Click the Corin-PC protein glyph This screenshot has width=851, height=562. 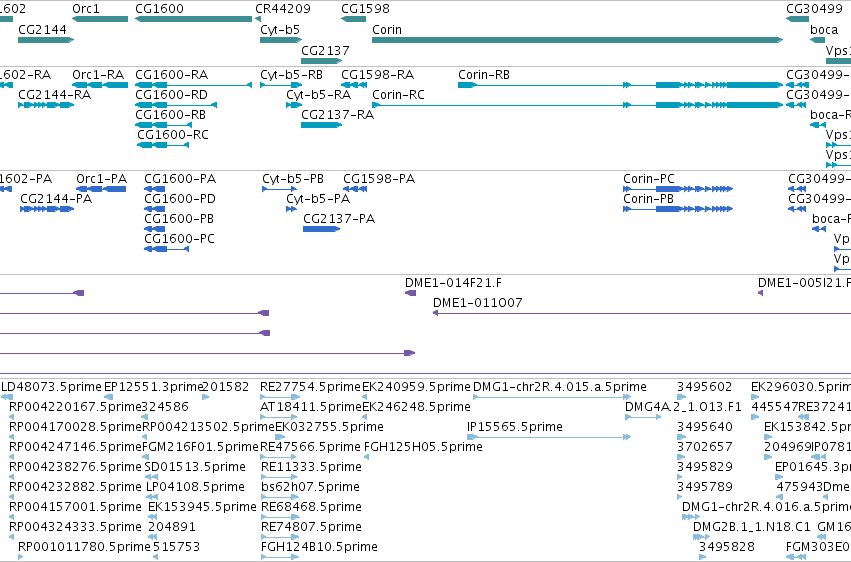tap(678, 189)
